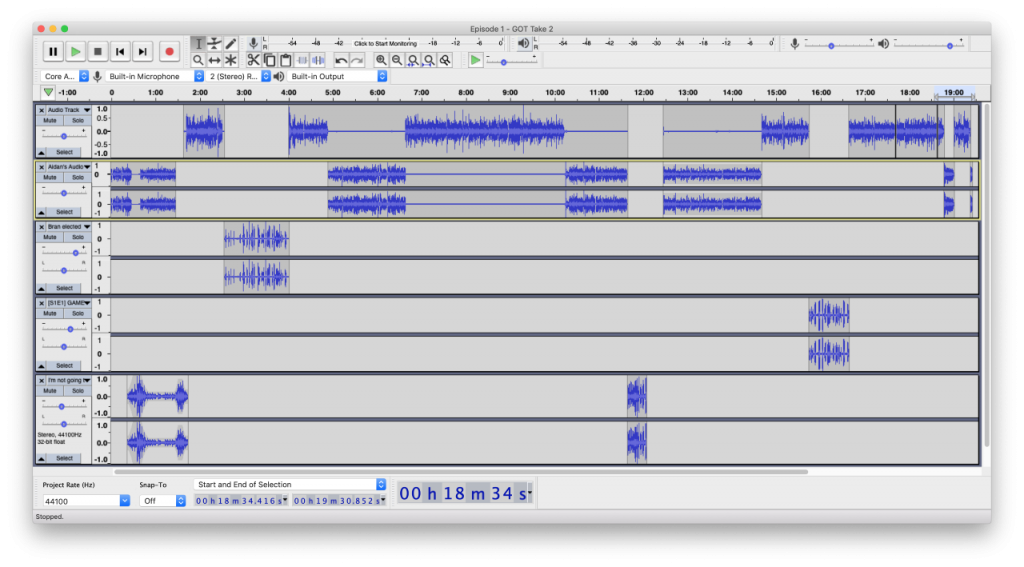Open the Built-in Microphone device dropdown
This screenshot has width=1024, height=567.
(x=155, y=76)
